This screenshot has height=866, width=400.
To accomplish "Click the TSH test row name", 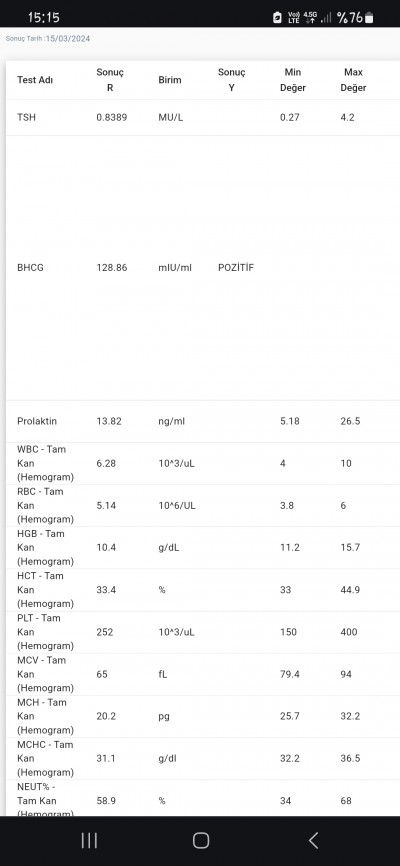I will tap(27, 117).
